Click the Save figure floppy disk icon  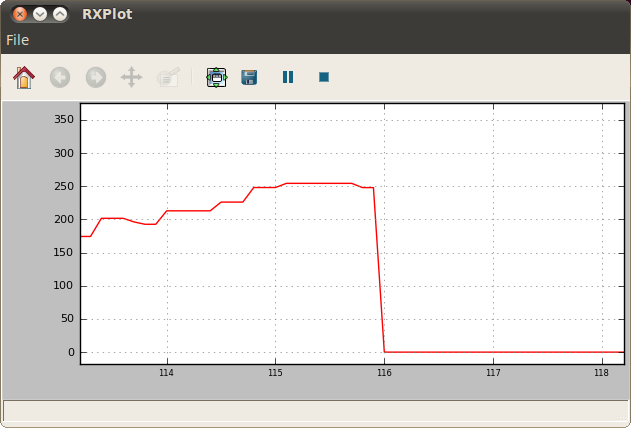(x=249, y=77)
